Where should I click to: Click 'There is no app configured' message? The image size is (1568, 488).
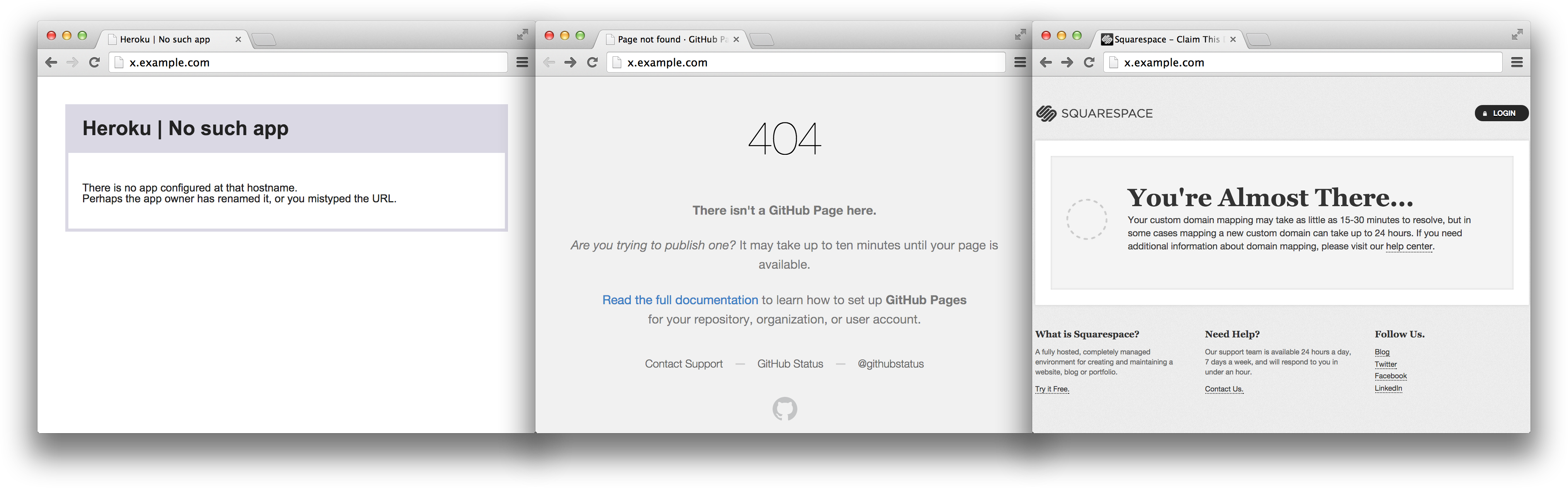click(x=189, y=188)
